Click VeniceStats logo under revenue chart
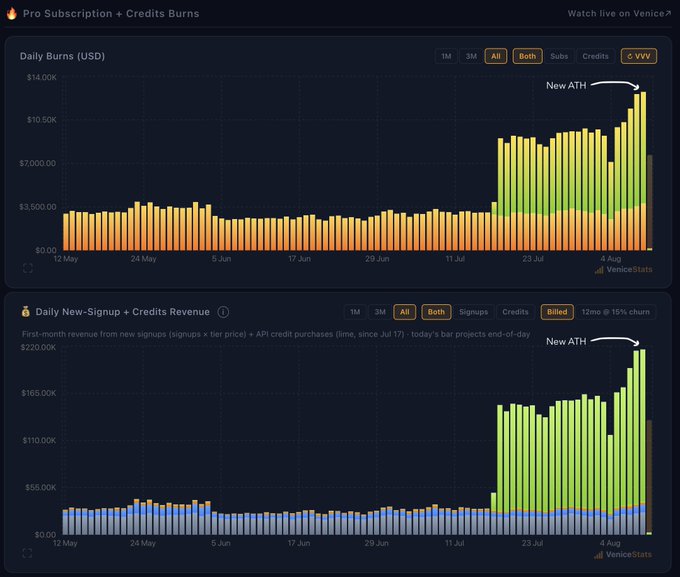 pos(623,554)
